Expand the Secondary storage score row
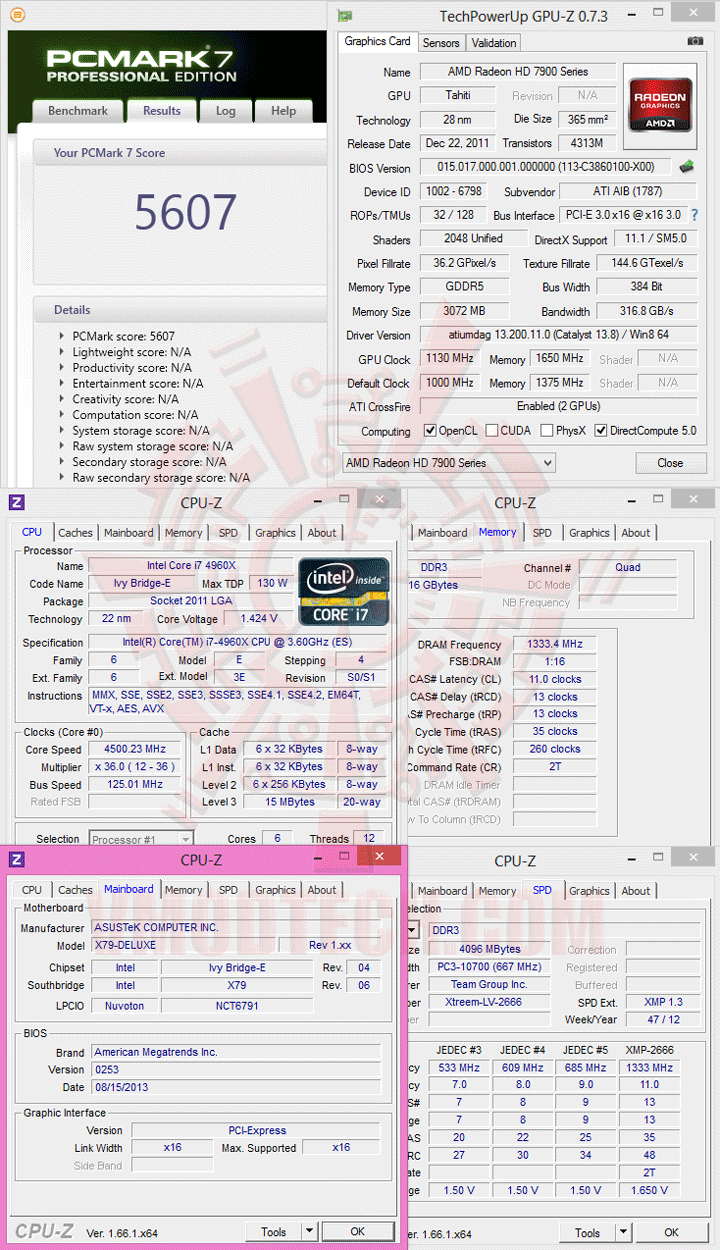 (62, 462)
